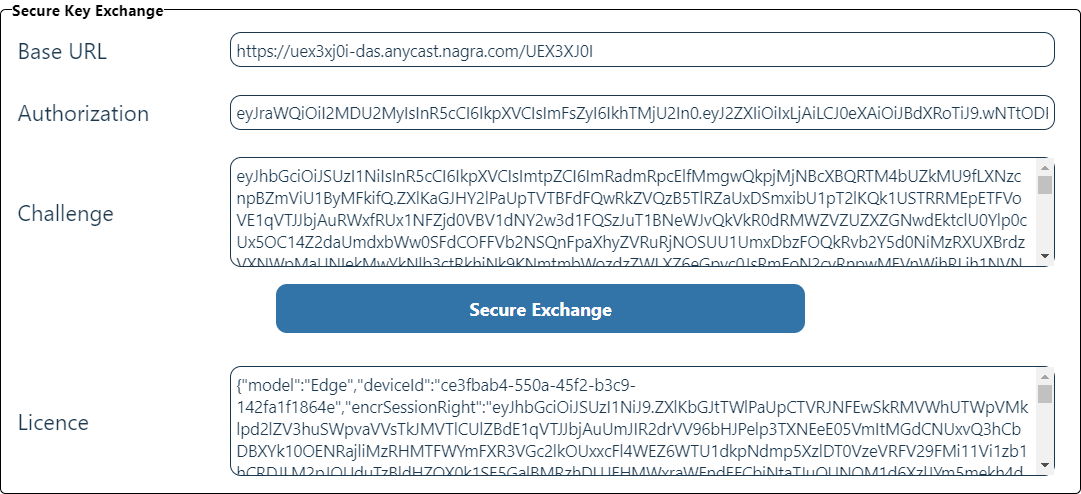Image resolution: width=1081 pixels, height=494 pixels.
Task: Select the Authorization label text
Action: (x=83, y=114)
